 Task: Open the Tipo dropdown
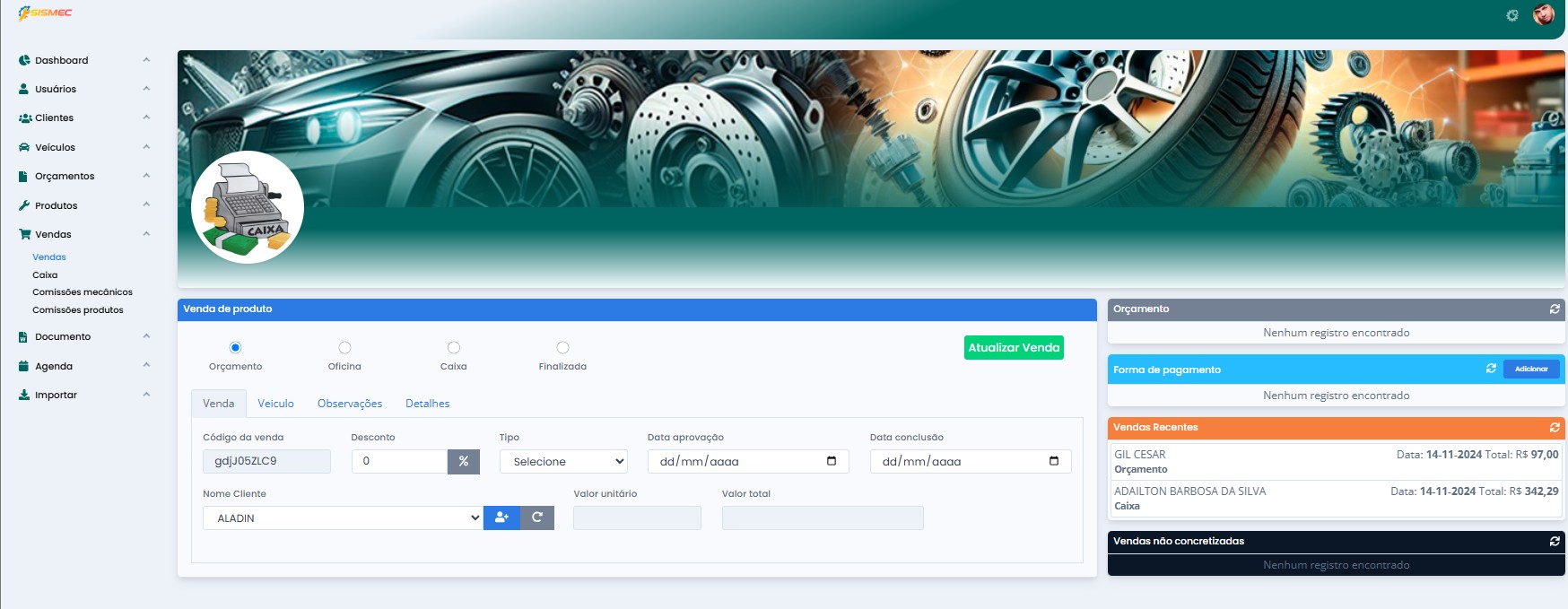(563, 461)
